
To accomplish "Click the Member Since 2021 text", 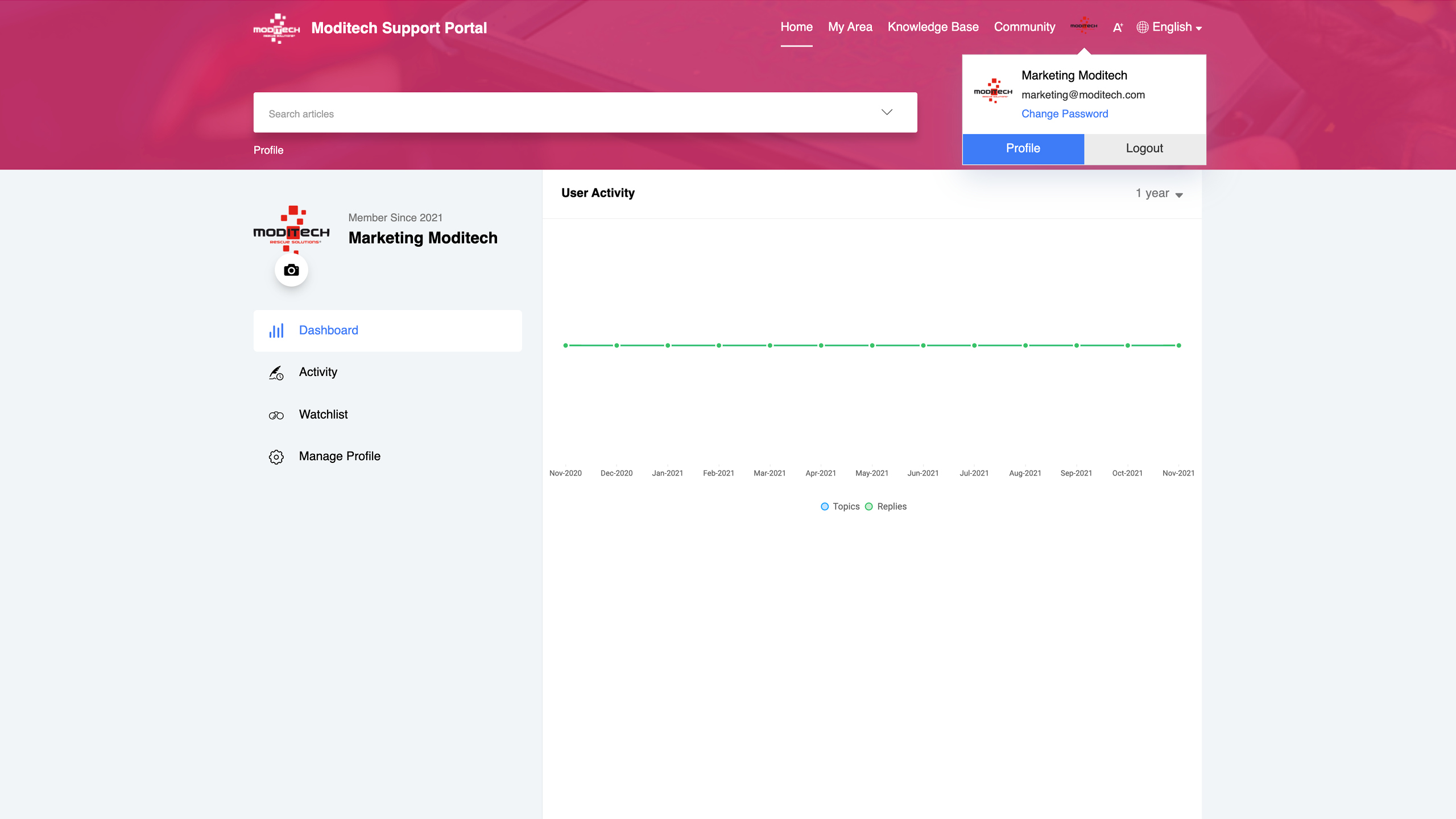I will point(395,218).
